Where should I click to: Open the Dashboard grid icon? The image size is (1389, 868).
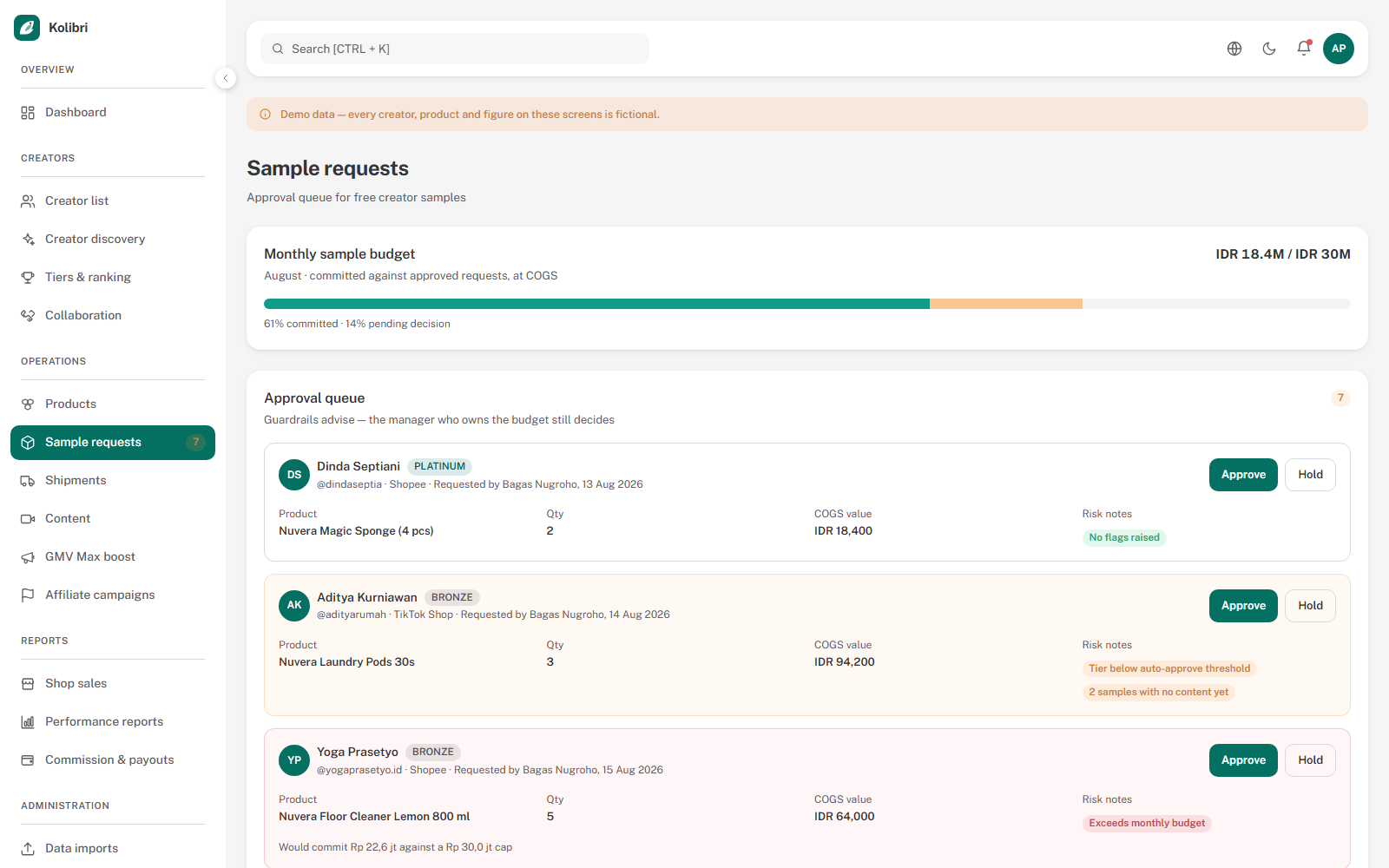[28, 113]
